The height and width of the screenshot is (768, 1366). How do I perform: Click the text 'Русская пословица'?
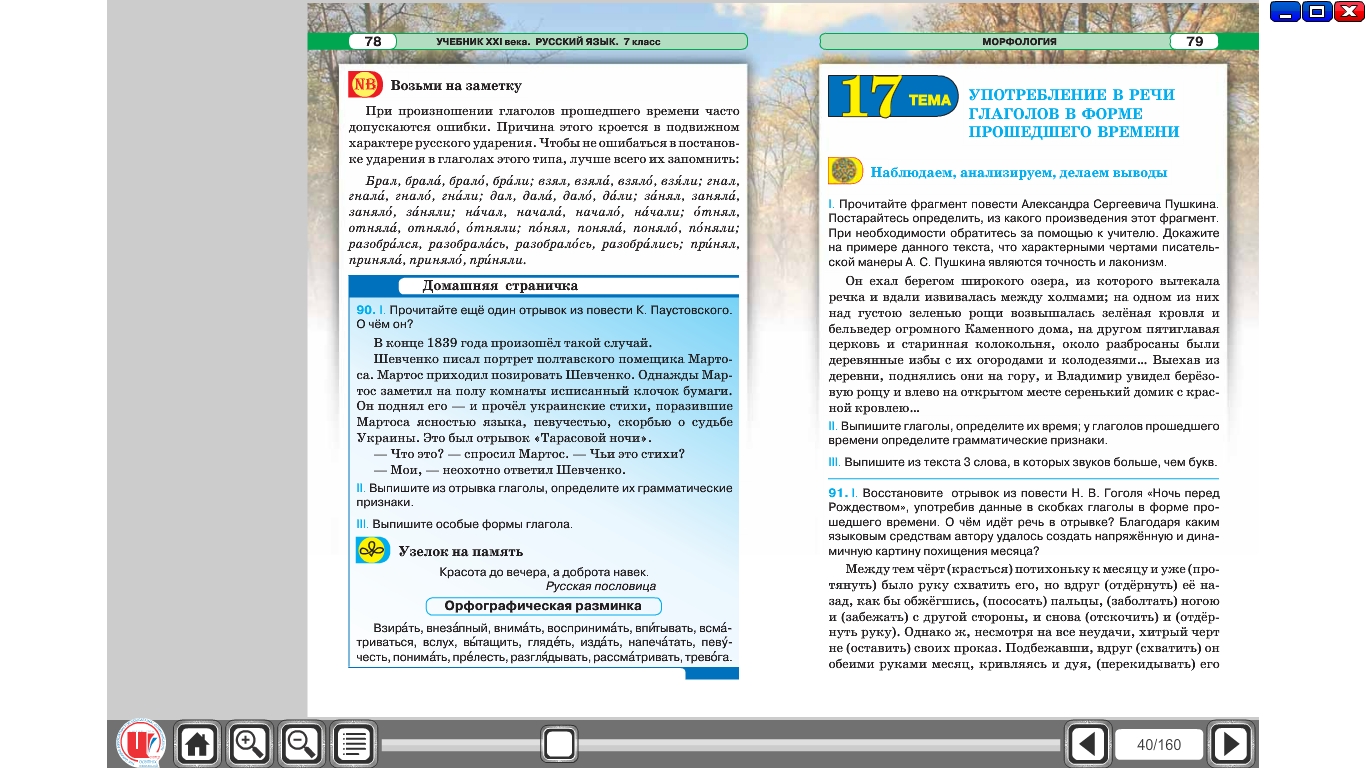[601, 586]
